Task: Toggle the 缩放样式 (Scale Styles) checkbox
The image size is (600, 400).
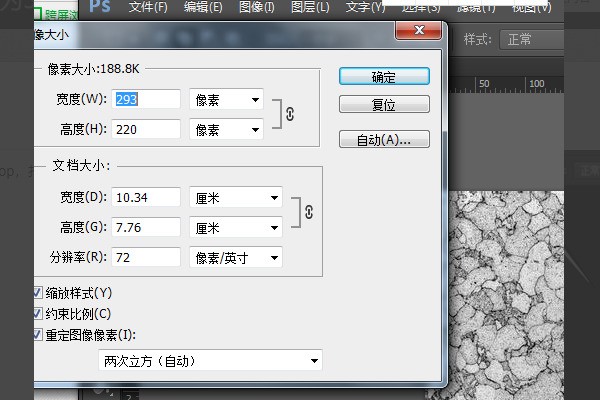Action: pyautogui.click(x=38, y=293)
